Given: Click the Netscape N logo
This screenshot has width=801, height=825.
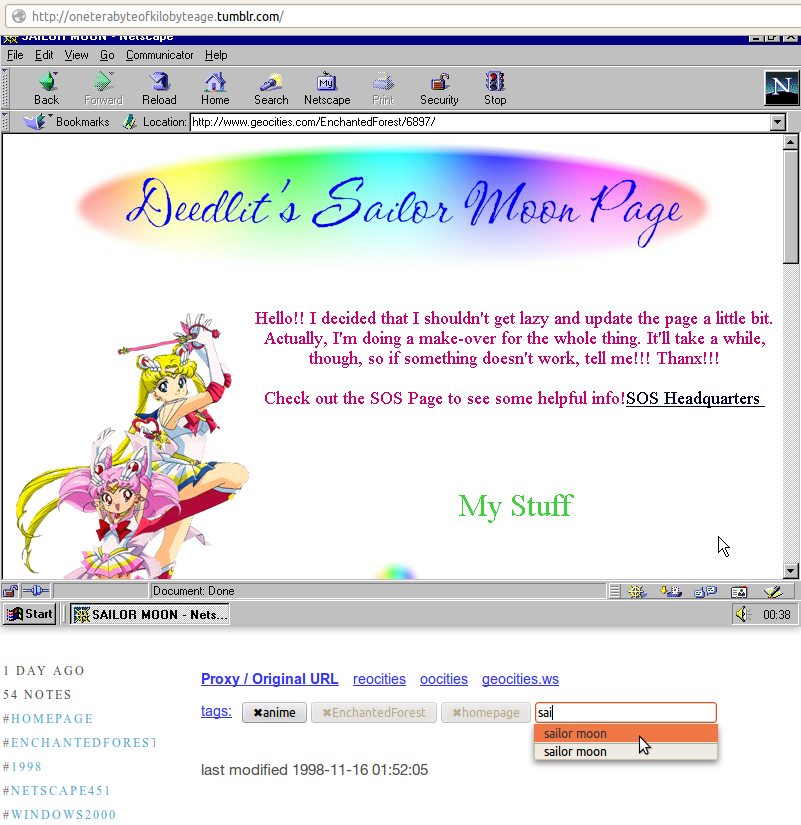Looking at the screenshot, I should [x=782, y=88].
